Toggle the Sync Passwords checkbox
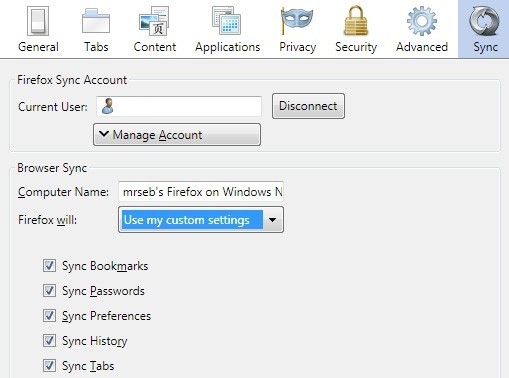 [x=49, y=291]
